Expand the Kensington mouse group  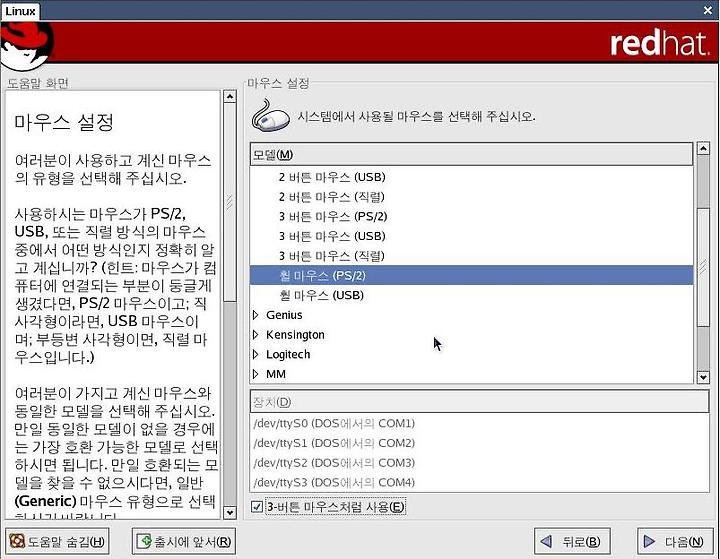point(256,335)
